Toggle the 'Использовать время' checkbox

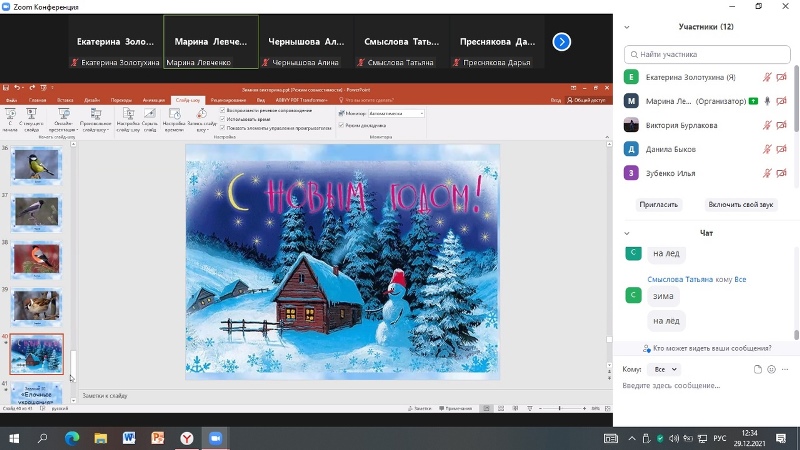[222, 120]
